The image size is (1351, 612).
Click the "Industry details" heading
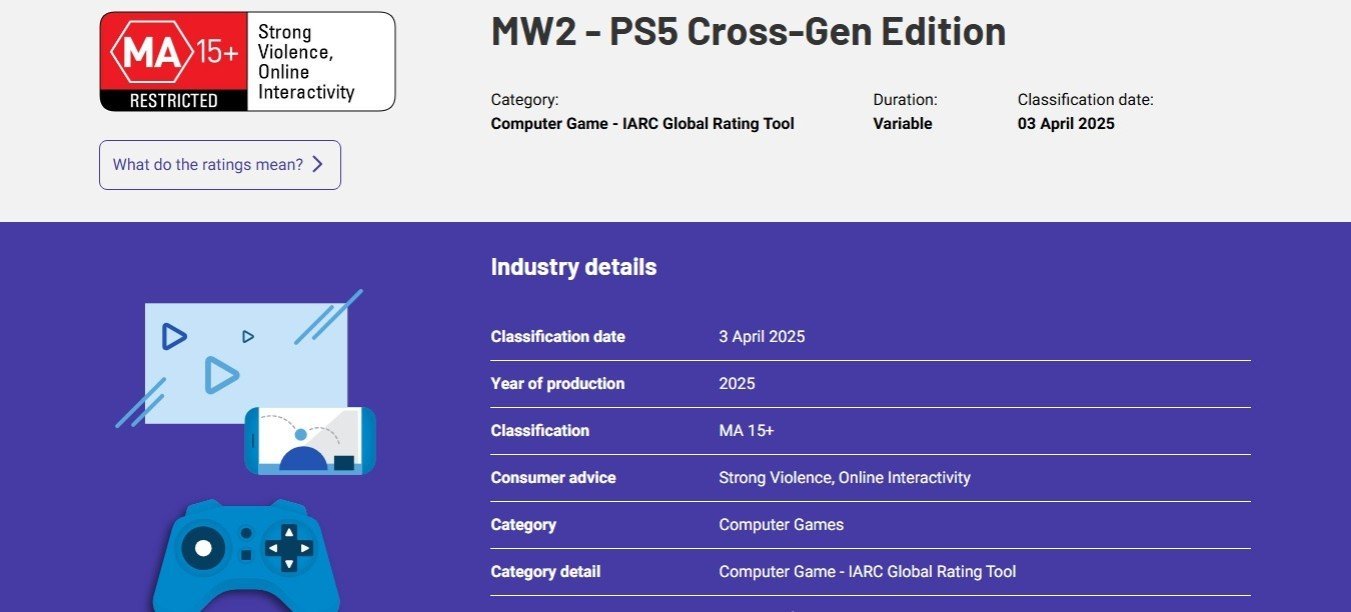574,267
